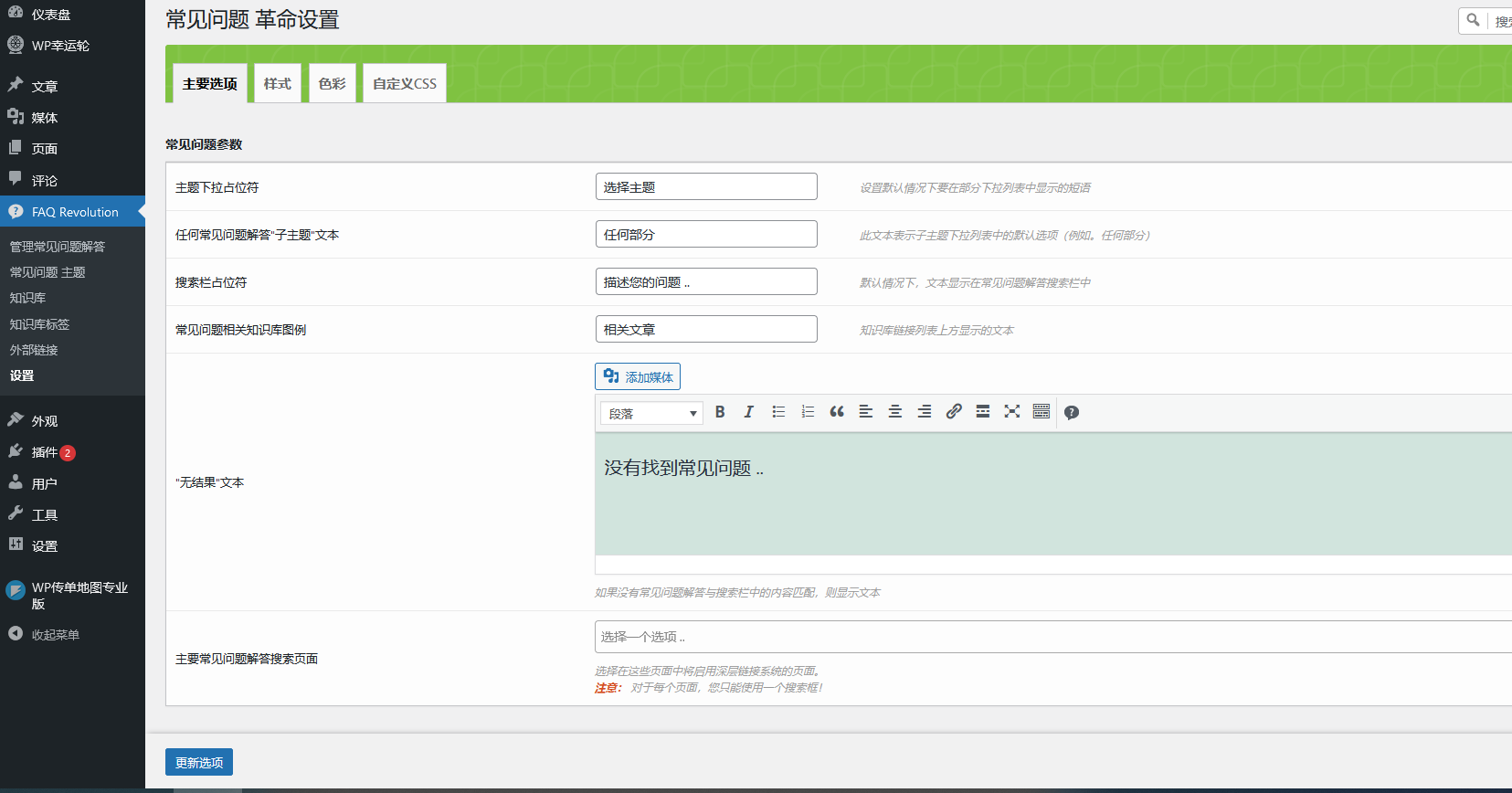1512x793 pixels.
Task: Open editor keyboard shortcuts help
Action: [x=1072, y=413]
